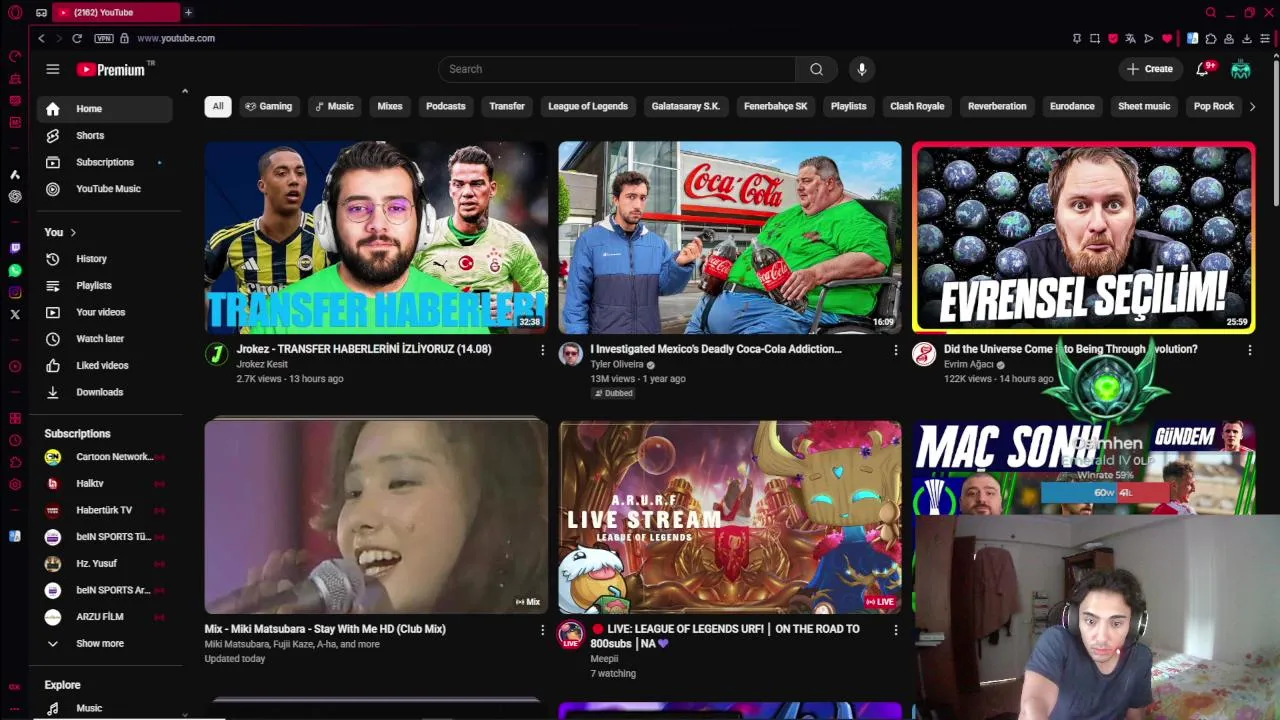Open the Opera sidebar settings gear
Screen dimensions: 1280x720
tap(15, 485)
